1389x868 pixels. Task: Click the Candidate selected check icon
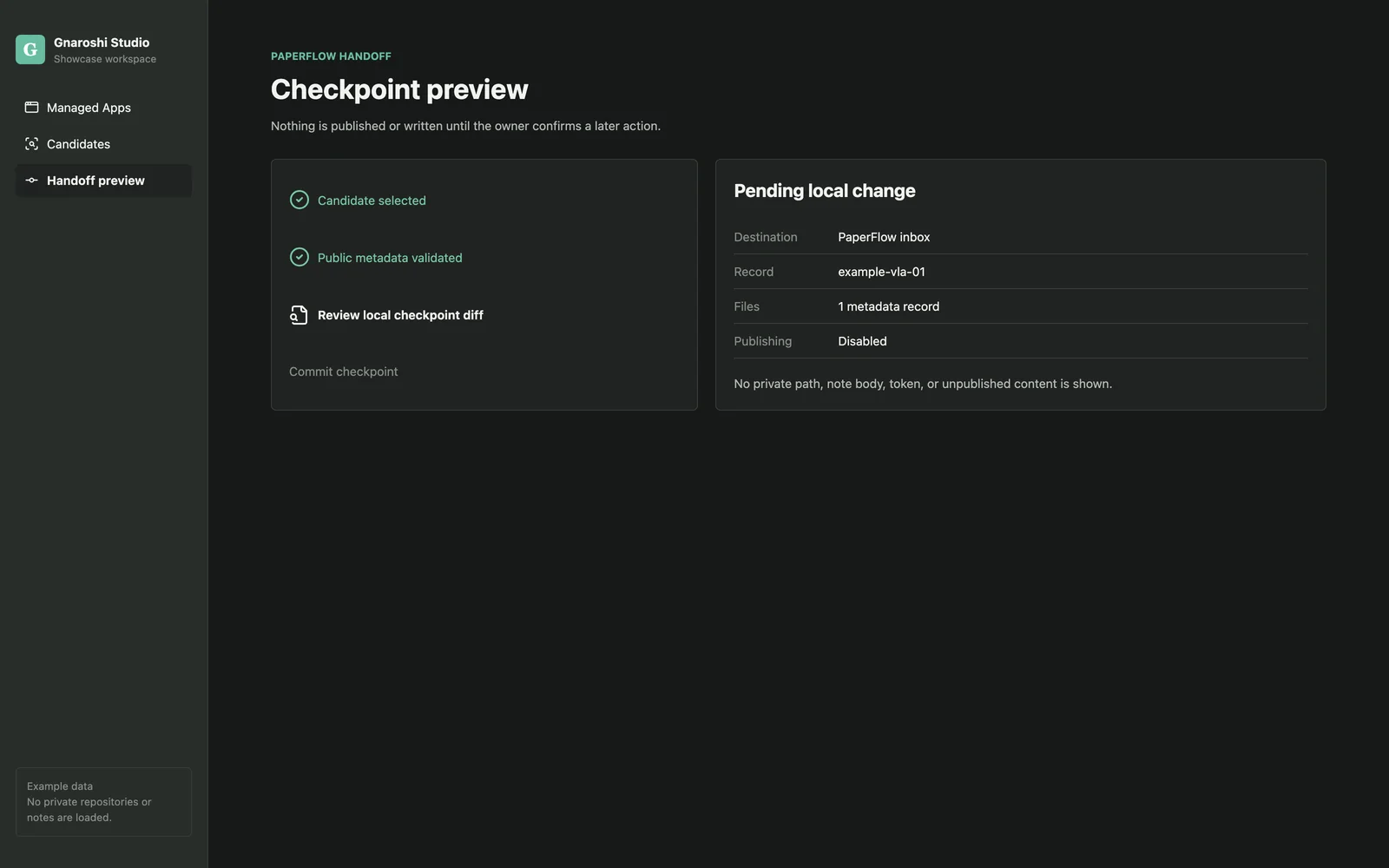(x=299, y=200)
